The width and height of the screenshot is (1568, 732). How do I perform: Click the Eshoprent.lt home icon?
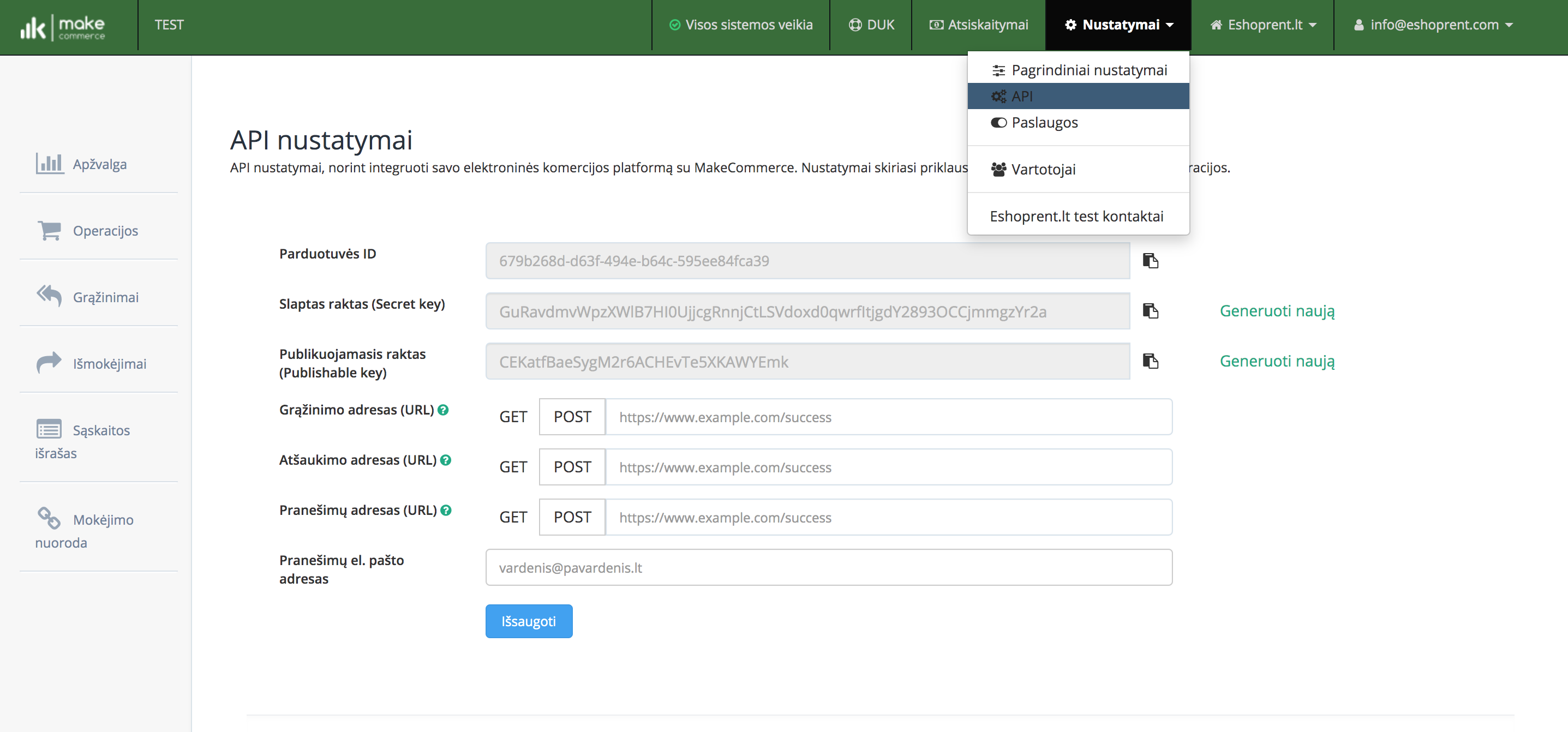[x=1216, y=25]
